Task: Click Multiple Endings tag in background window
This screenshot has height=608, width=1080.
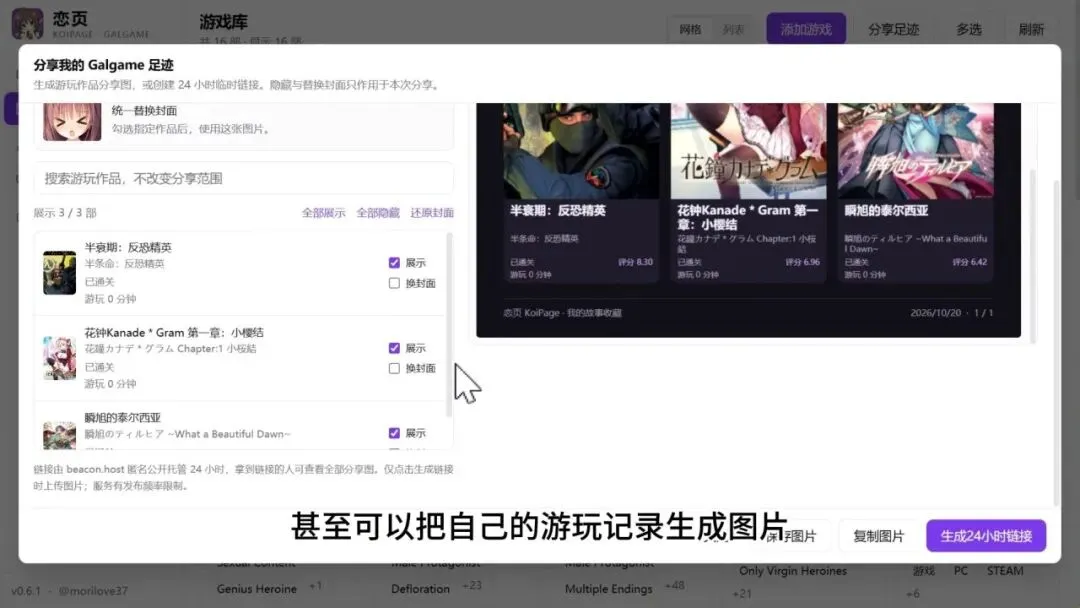Action: coord(608,589)
